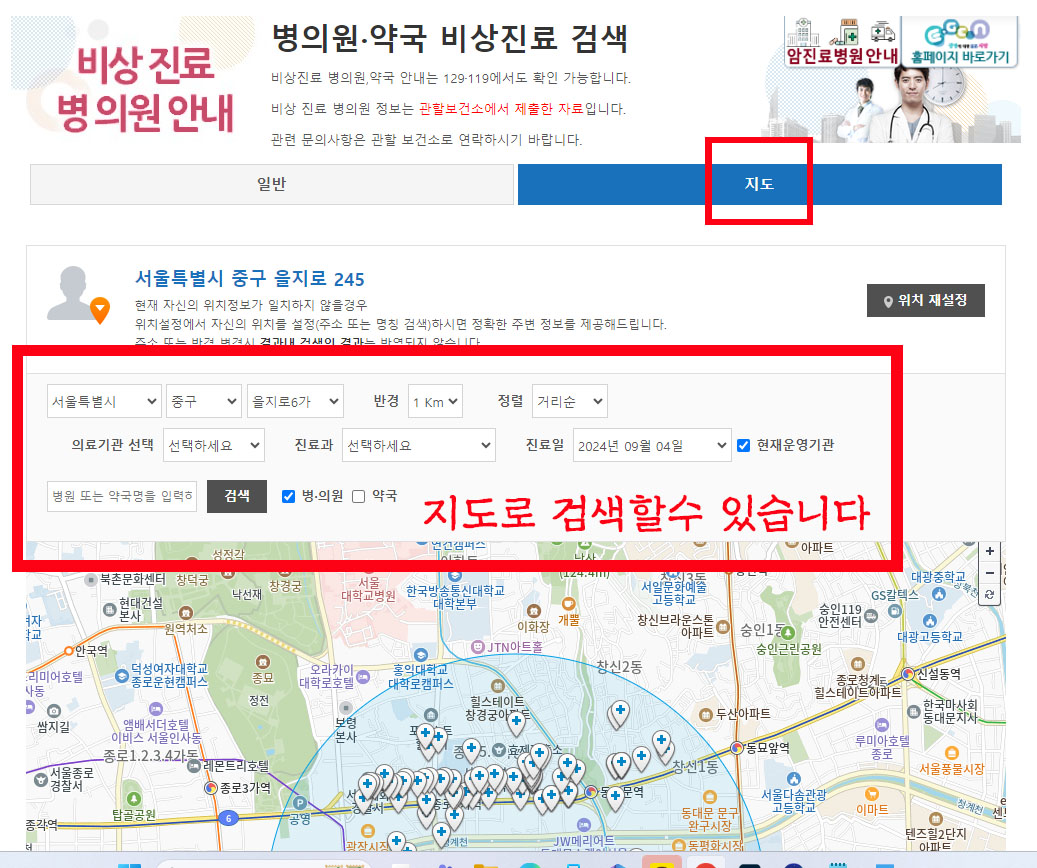The width and height of the screenshot is (1037, 868).
Task: Click the 검색 search button
Action: pos(237,496)
